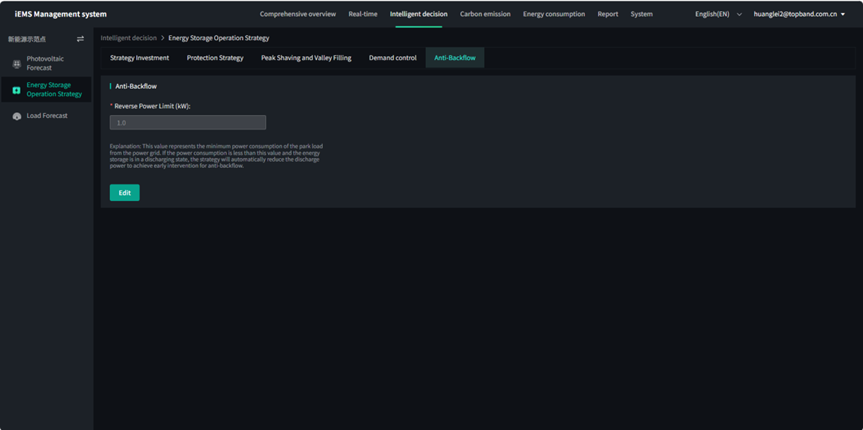The height and width of the screenshot is (430, 863).
Task: Click the Reverse Power Limit input field
Action: click(x=188, y=122)
